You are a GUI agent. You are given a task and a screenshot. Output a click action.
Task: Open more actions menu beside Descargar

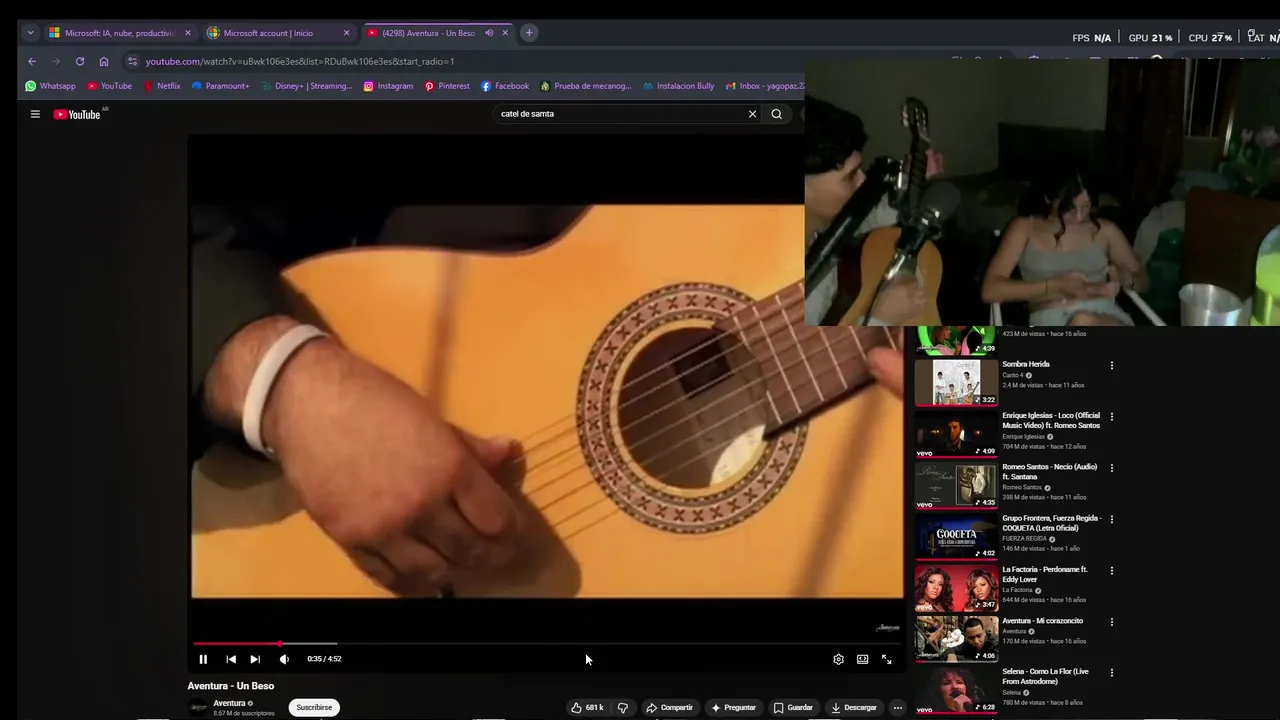pyautogui.click(x=897, y=707)
